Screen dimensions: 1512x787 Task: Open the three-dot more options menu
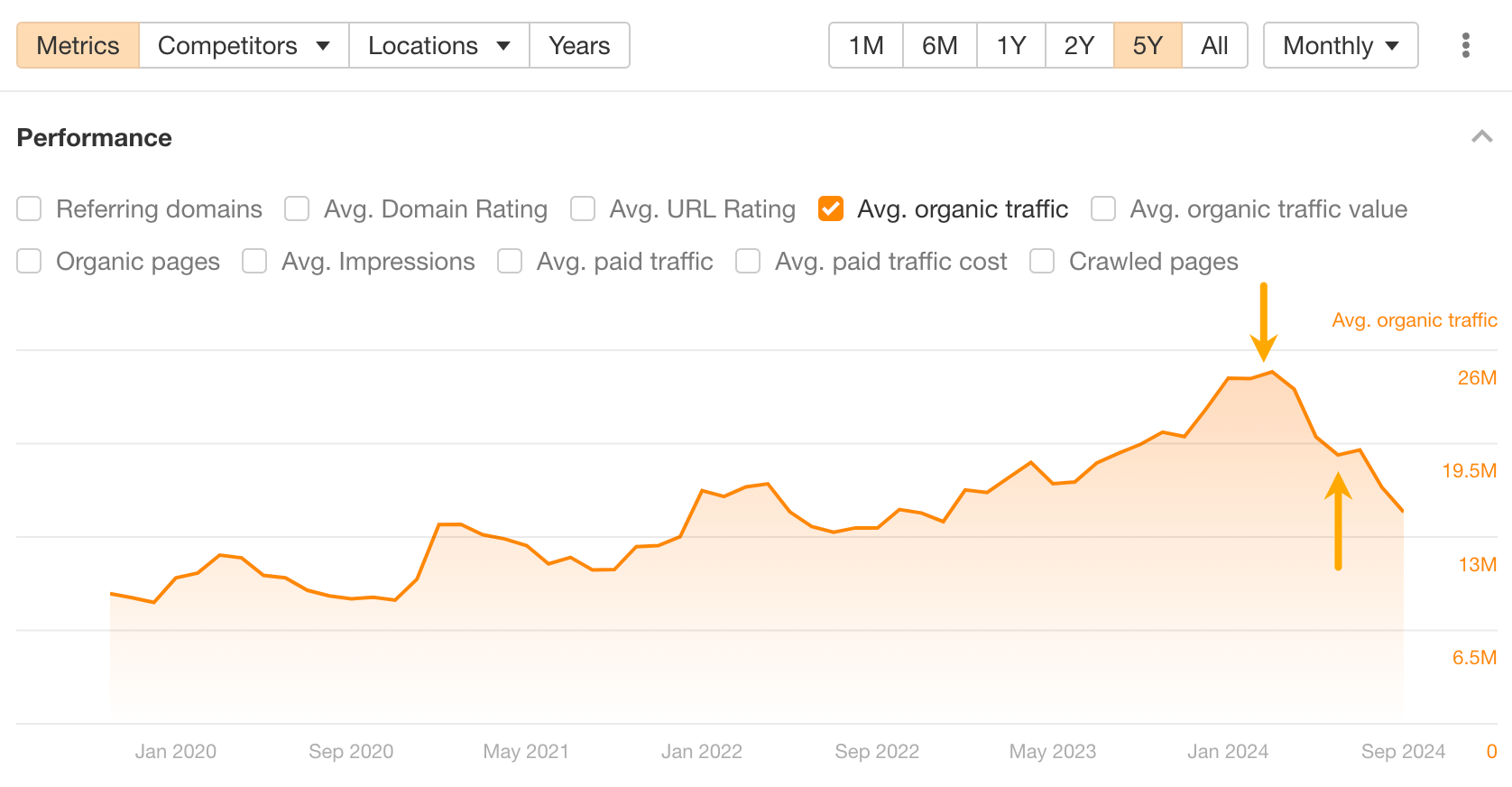pyautogui.click(x=1465, y=45)
